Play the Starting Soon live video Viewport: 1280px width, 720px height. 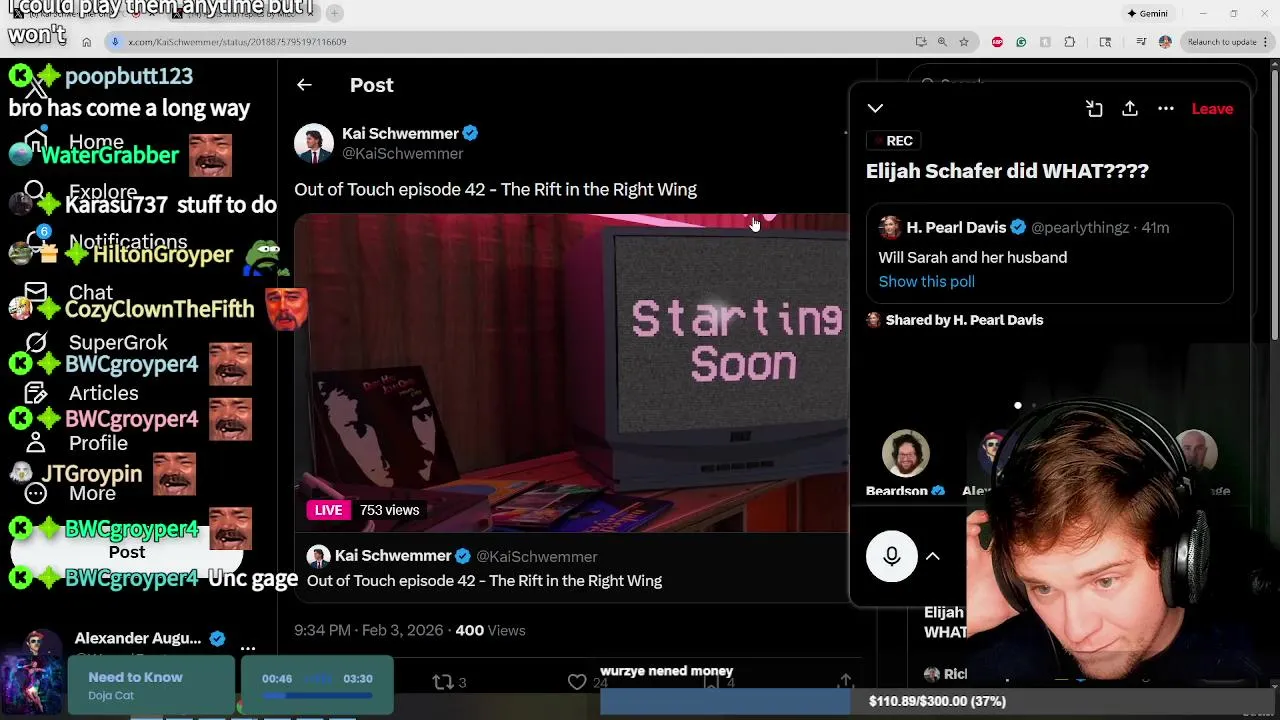click(571, 372)
